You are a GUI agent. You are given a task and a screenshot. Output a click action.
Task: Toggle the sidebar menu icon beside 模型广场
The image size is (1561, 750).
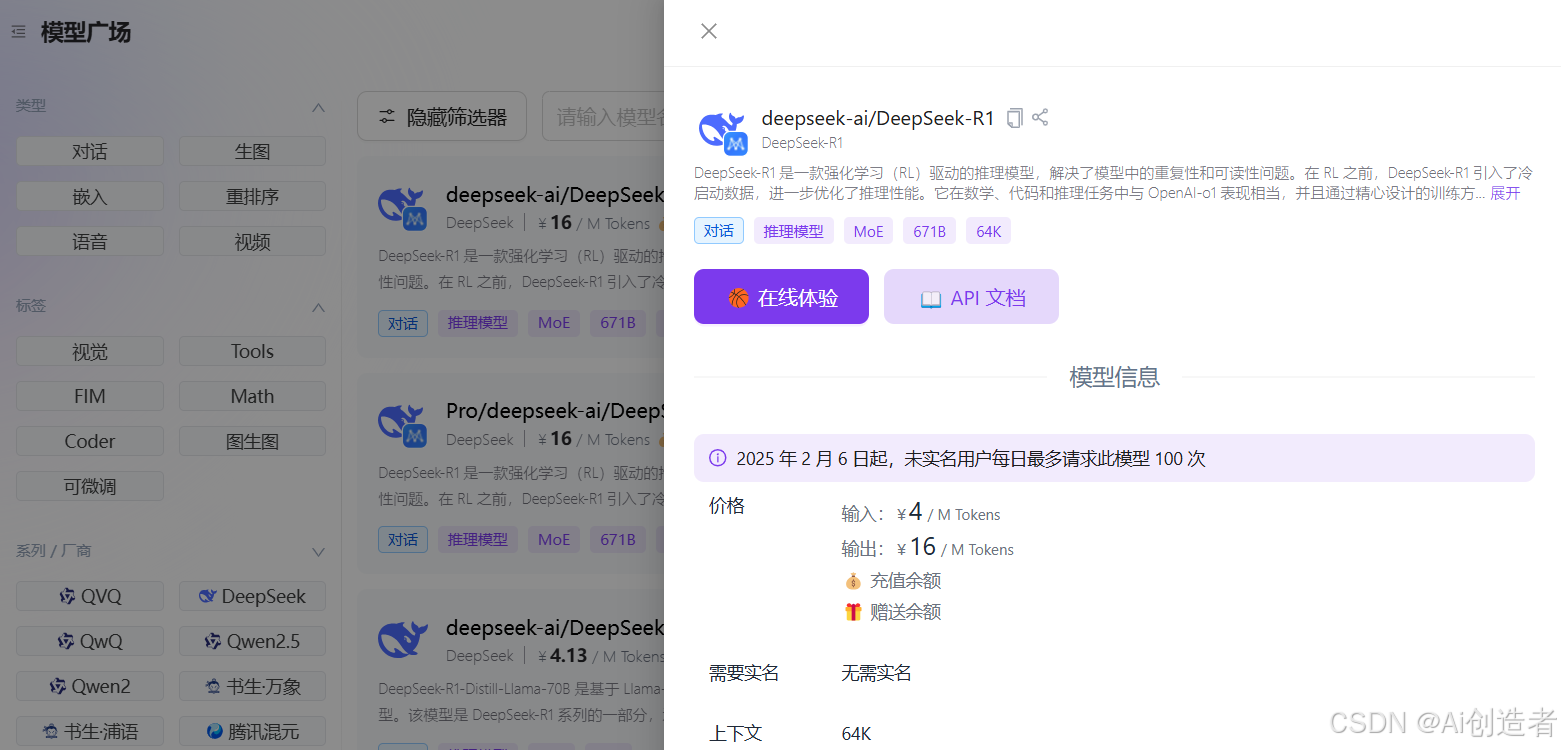tap(19, 32)
